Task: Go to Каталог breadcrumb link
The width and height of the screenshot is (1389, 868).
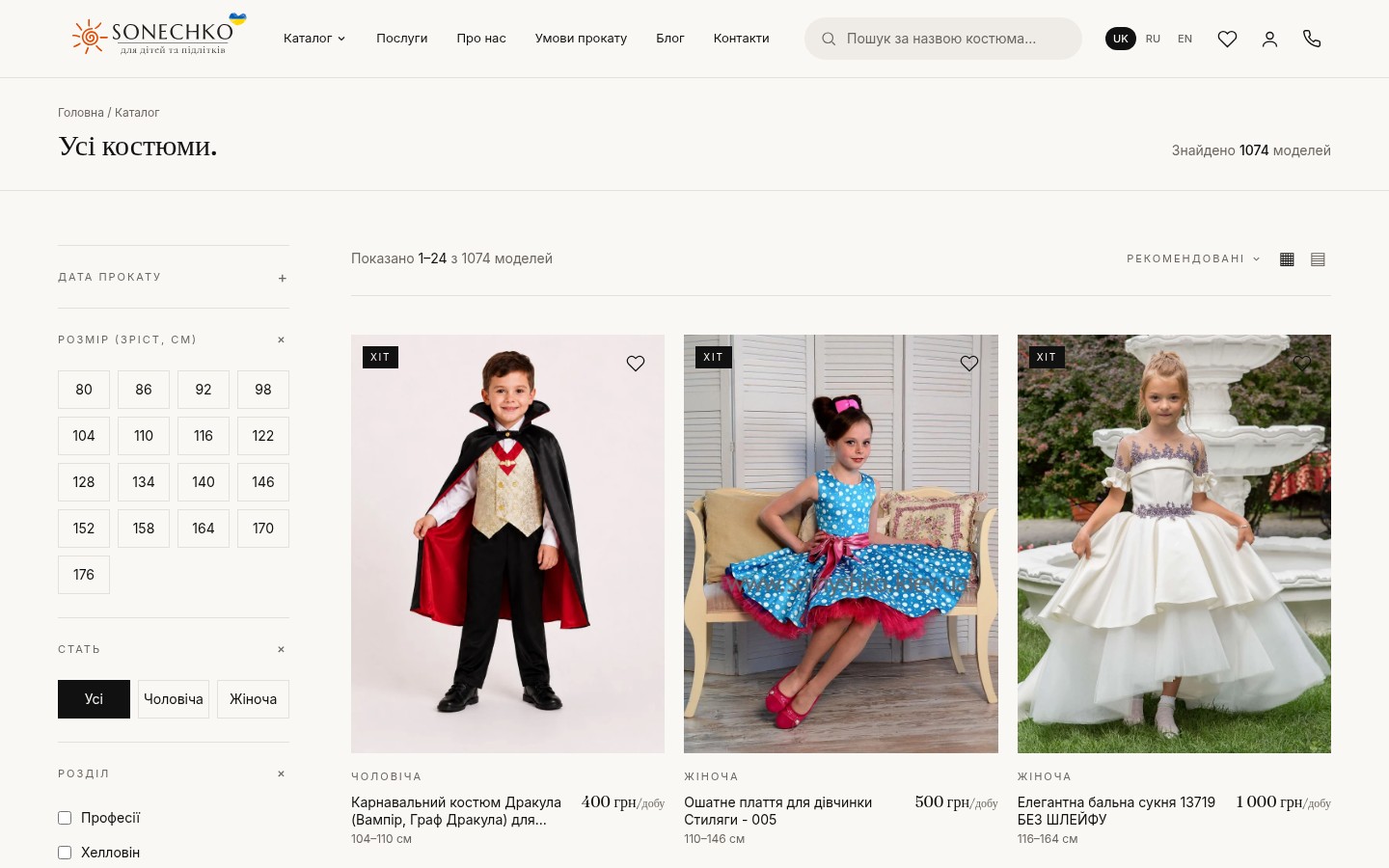Action: 137,113
